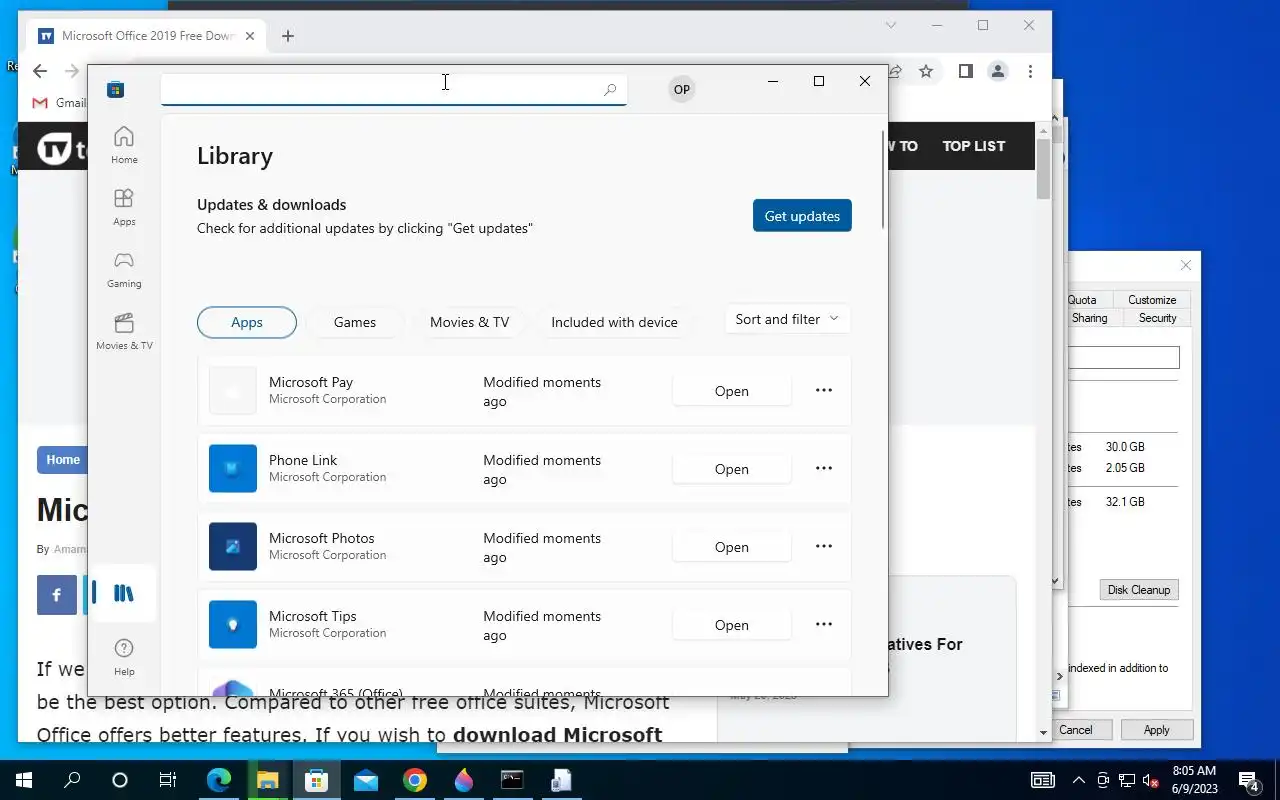This screenshot has width=1280, height=800.
Task: Bookmark the page with Chrome star icon
Action: click(x=926, y=71)
